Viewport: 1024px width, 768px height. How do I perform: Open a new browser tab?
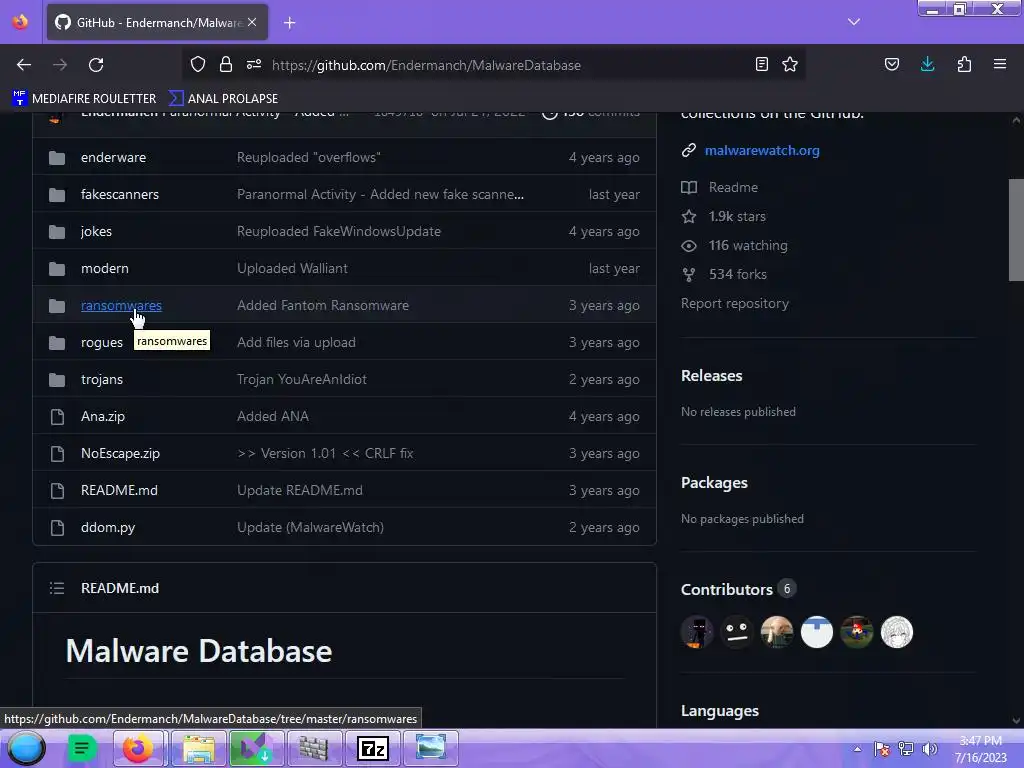pyautogui.click(x=289, y=23)
